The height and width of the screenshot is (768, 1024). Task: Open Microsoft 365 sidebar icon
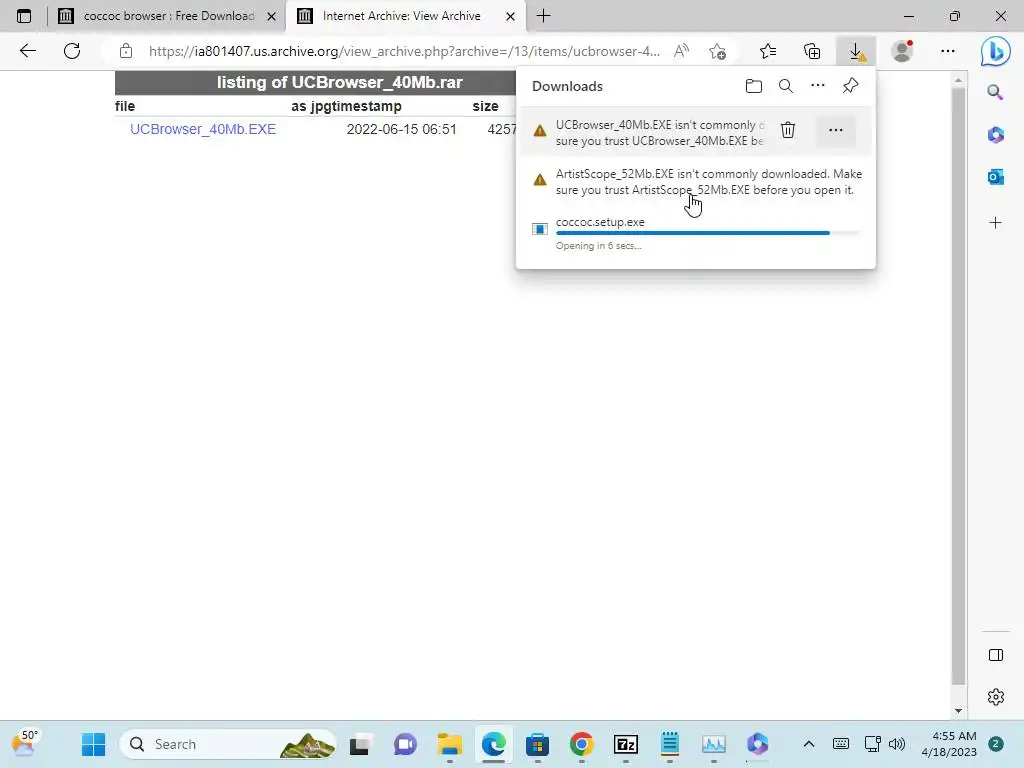click(995, 135)
